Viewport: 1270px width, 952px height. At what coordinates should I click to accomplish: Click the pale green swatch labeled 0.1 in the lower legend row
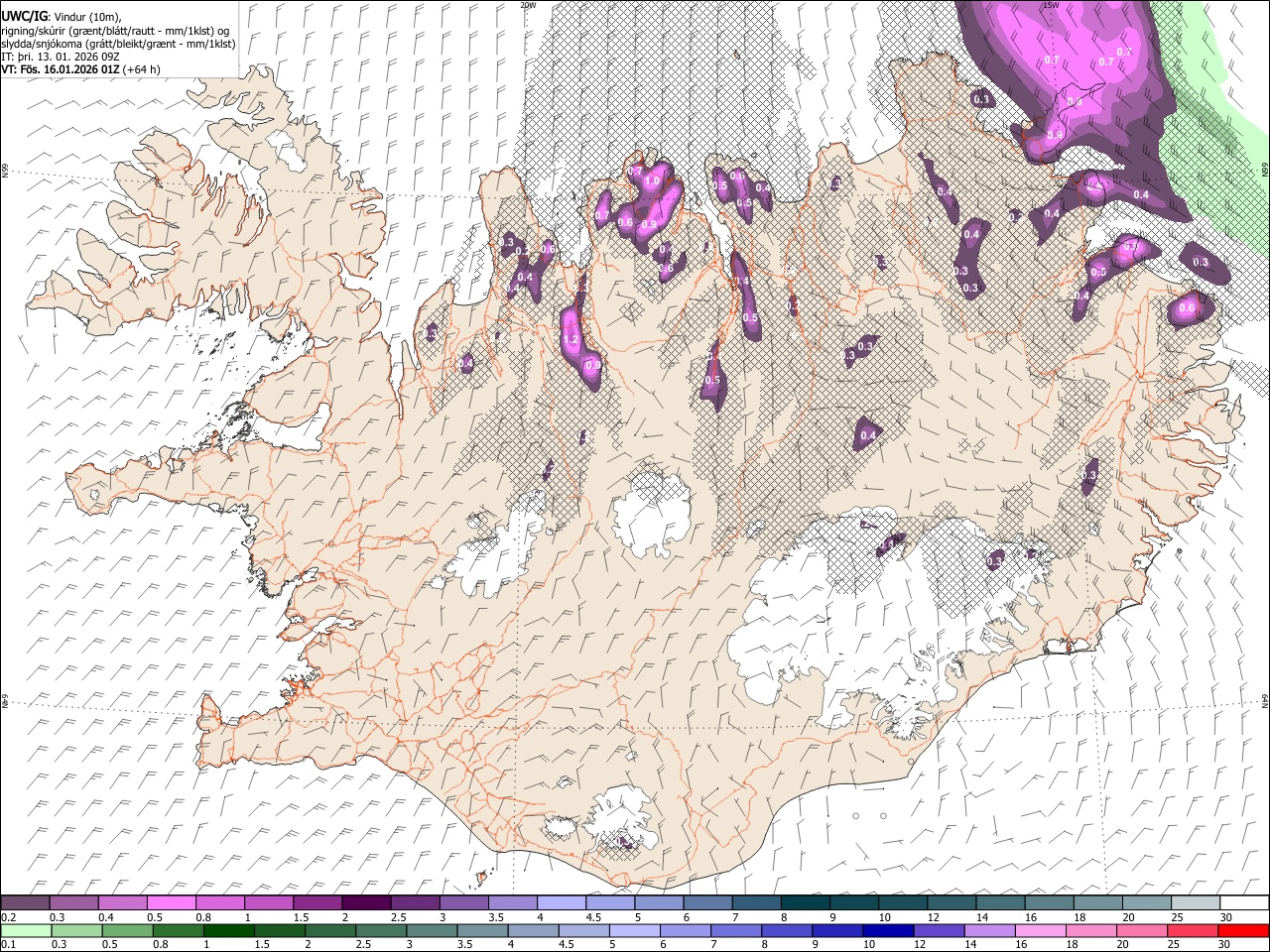click(25, 930)
